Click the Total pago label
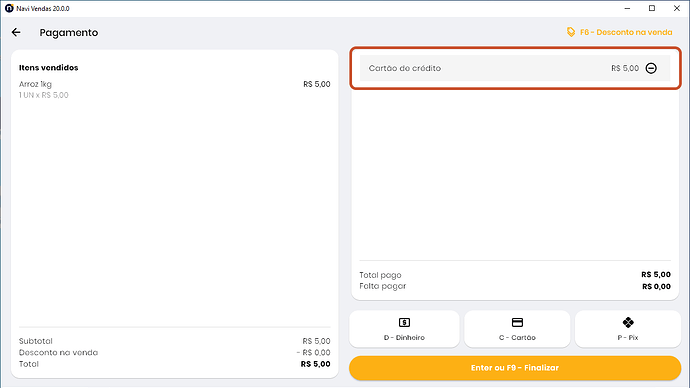 click(x=380, y=275)
